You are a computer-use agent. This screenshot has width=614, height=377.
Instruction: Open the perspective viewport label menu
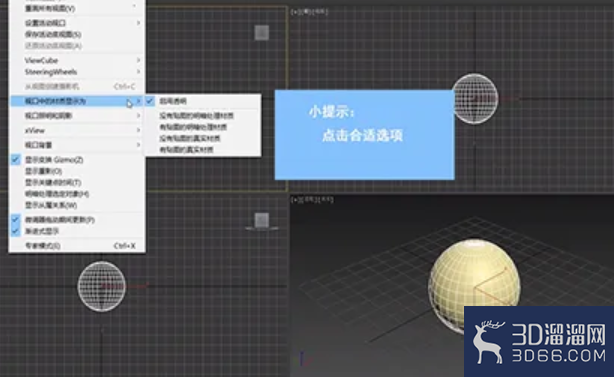point(312,200)
